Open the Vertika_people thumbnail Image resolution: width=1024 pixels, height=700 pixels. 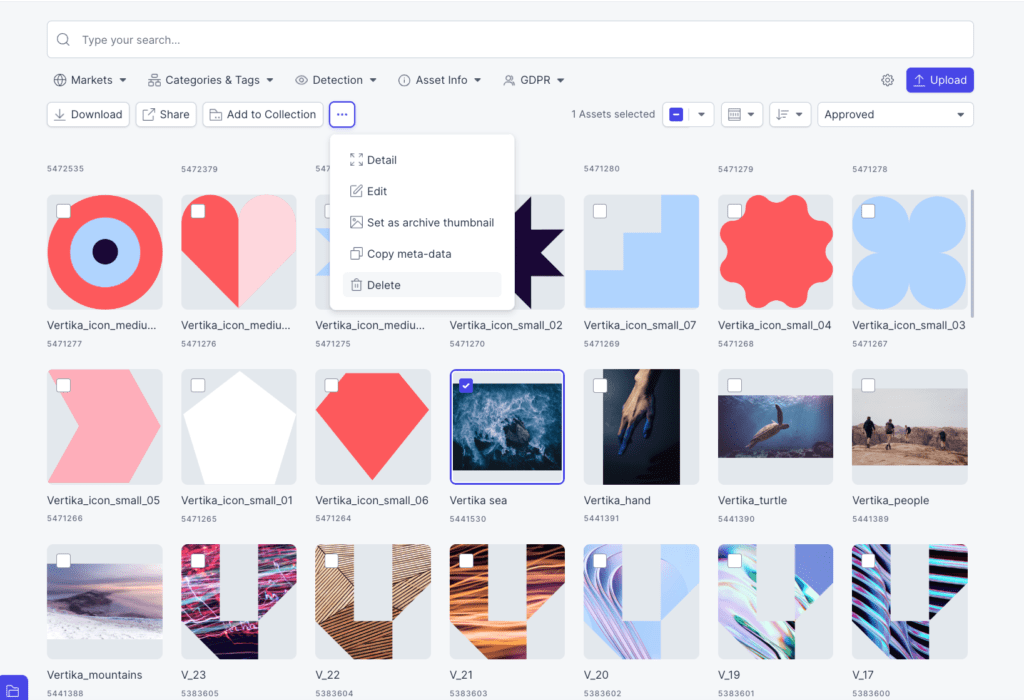tap(909, 427)
